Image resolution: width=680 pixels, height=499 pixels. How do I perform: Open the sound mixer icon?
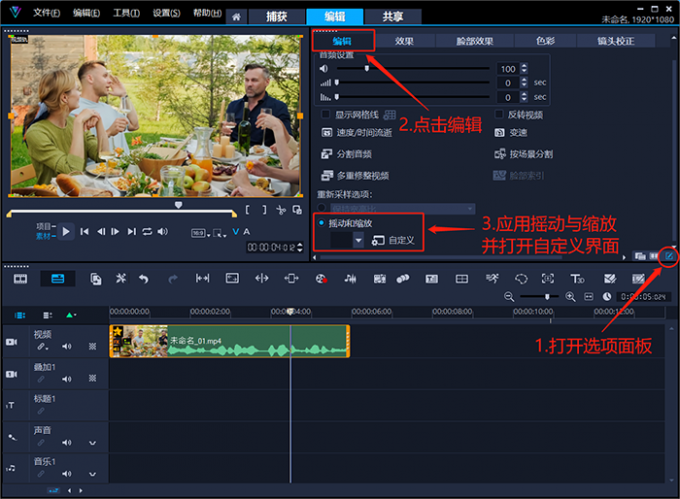(x=350, y=279)
